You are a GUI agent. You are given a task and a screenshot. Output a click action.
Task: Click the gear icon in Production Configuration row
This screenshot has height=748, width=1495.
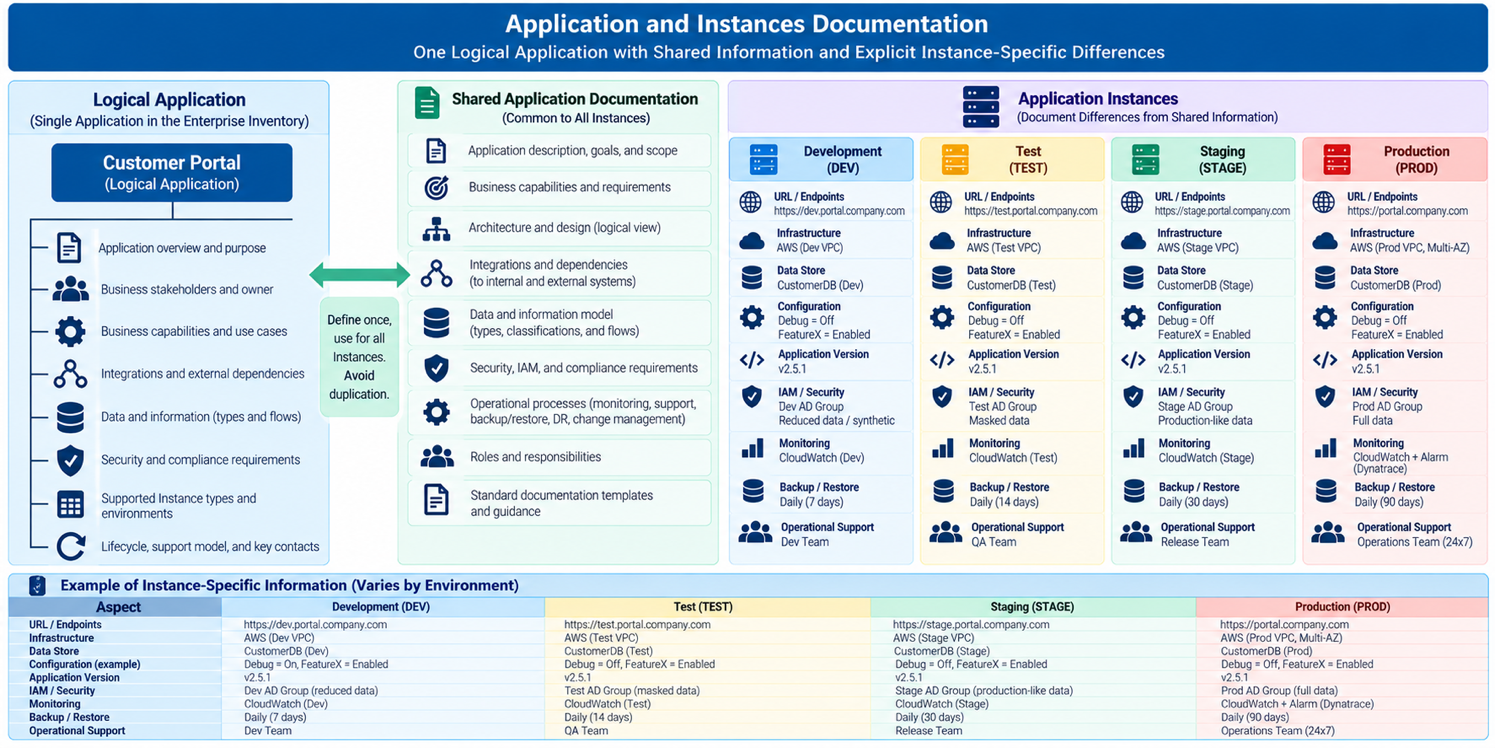(x=1325, y=318)
